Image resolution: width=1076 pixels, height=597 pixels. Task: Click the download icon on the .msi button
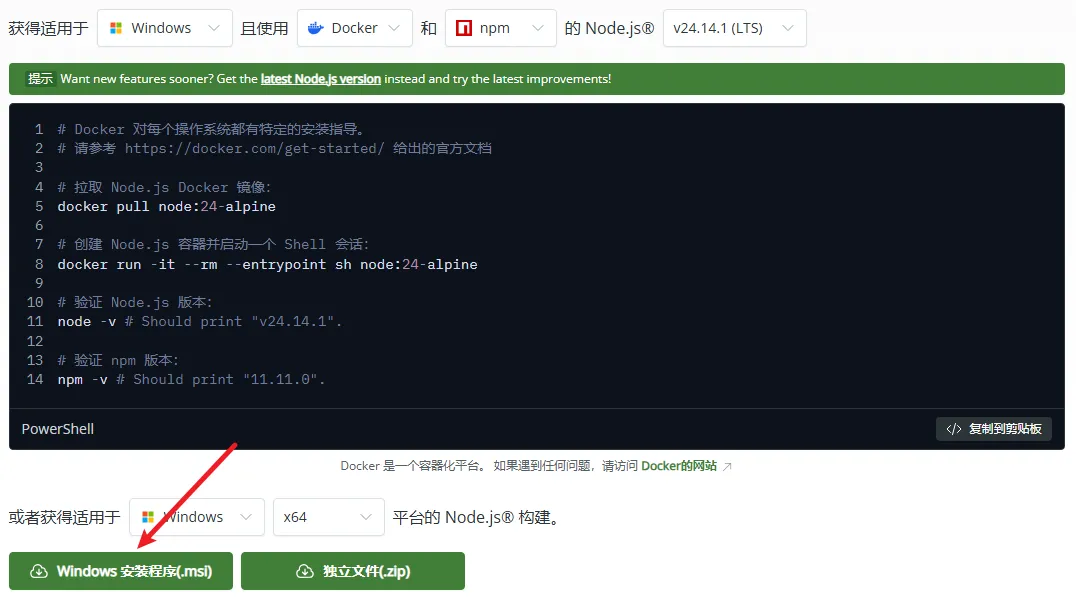pos(39,571)
